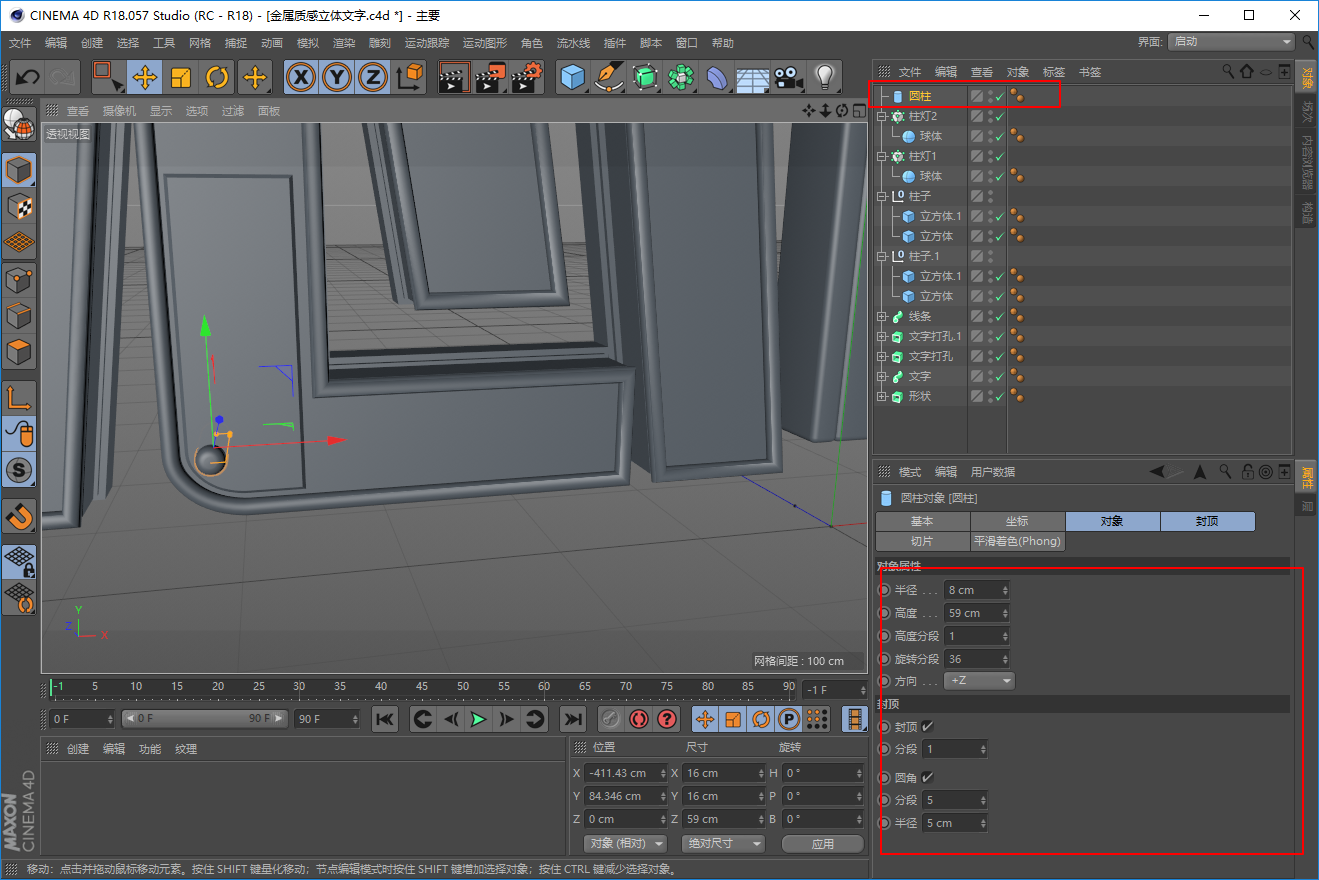The width and height of the screenshot is (1319, 880).
Task: Activate the Move tool in the top toolbar
Action: [x=145, y=77]
